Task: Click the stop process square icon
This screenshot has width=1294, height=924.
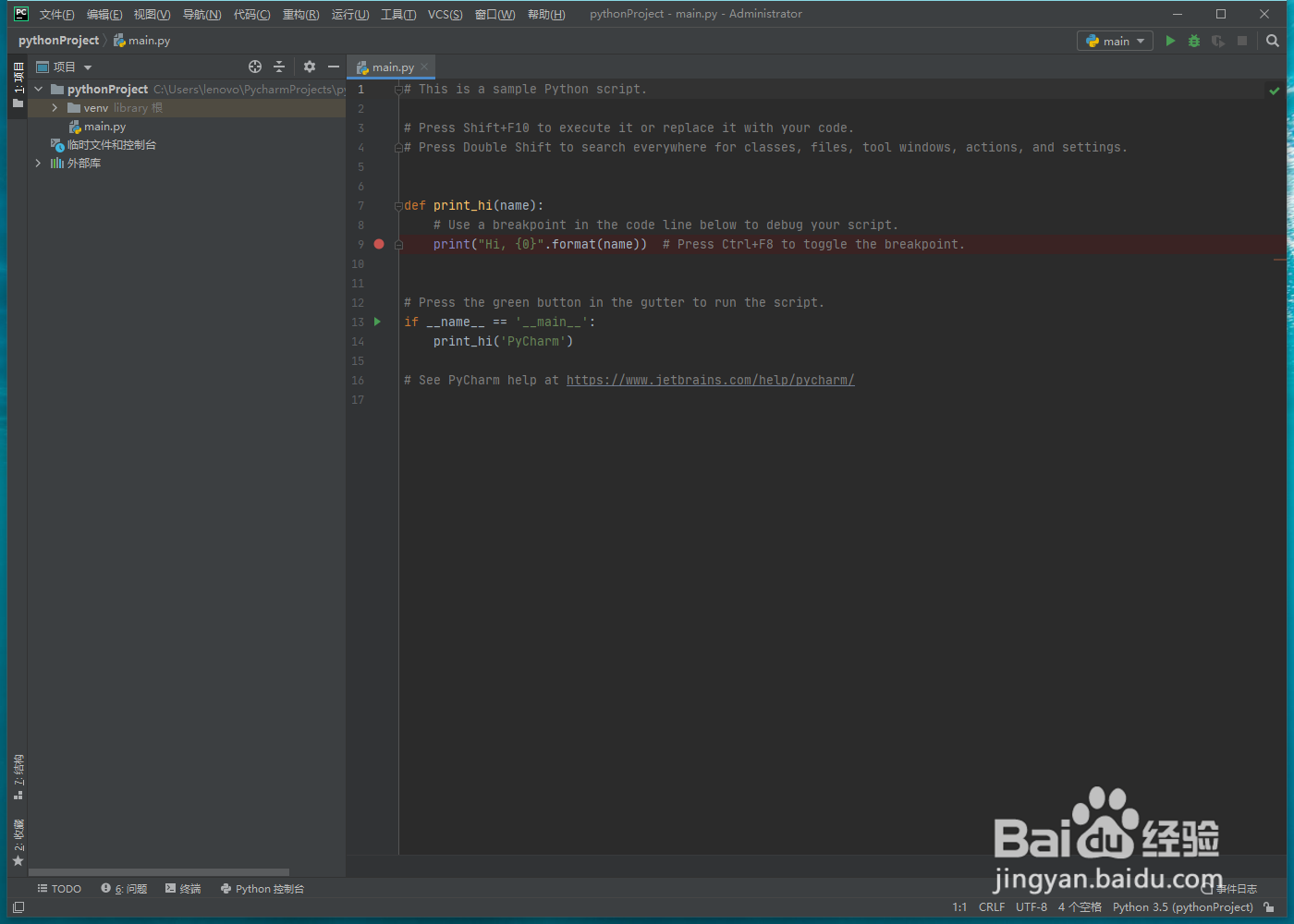Action: click(x=1242, y=41)
